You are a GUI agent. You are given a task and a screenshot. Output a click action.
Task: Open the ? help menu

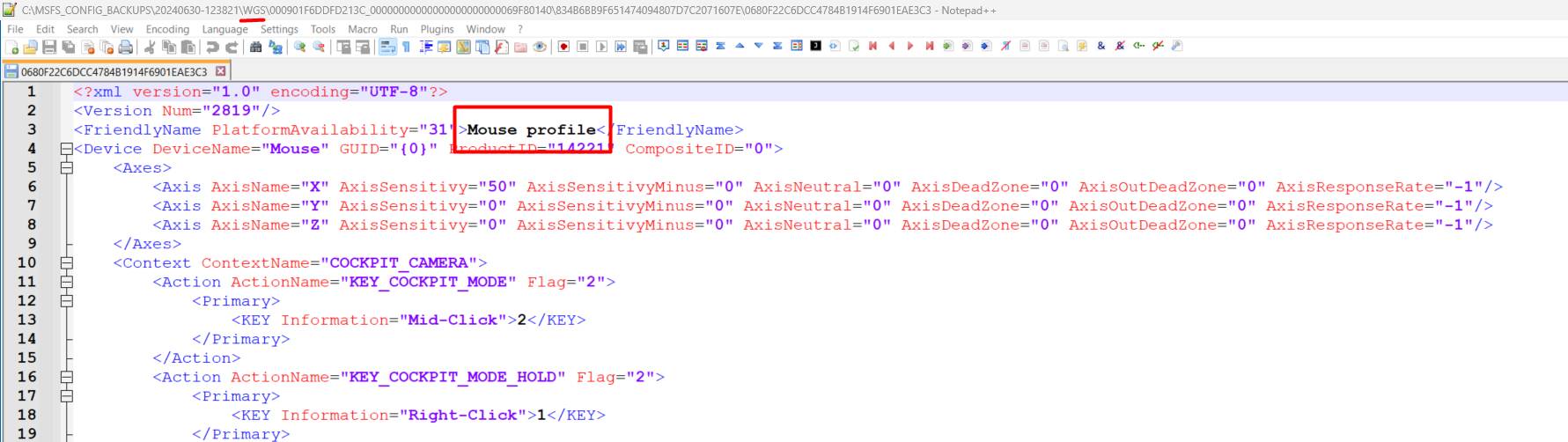tap(520, 29)
